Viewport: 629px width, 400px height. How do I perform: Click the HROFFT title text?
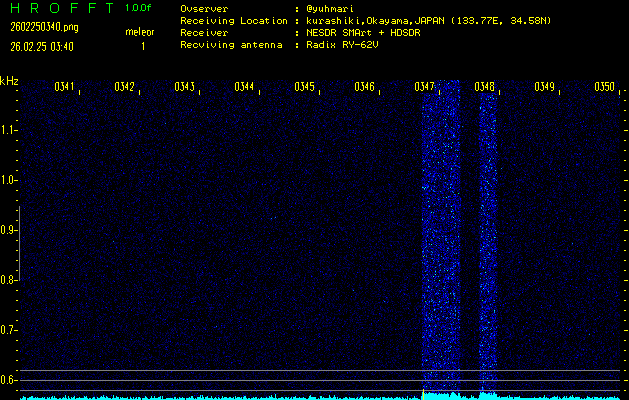[x=62, y=8]
